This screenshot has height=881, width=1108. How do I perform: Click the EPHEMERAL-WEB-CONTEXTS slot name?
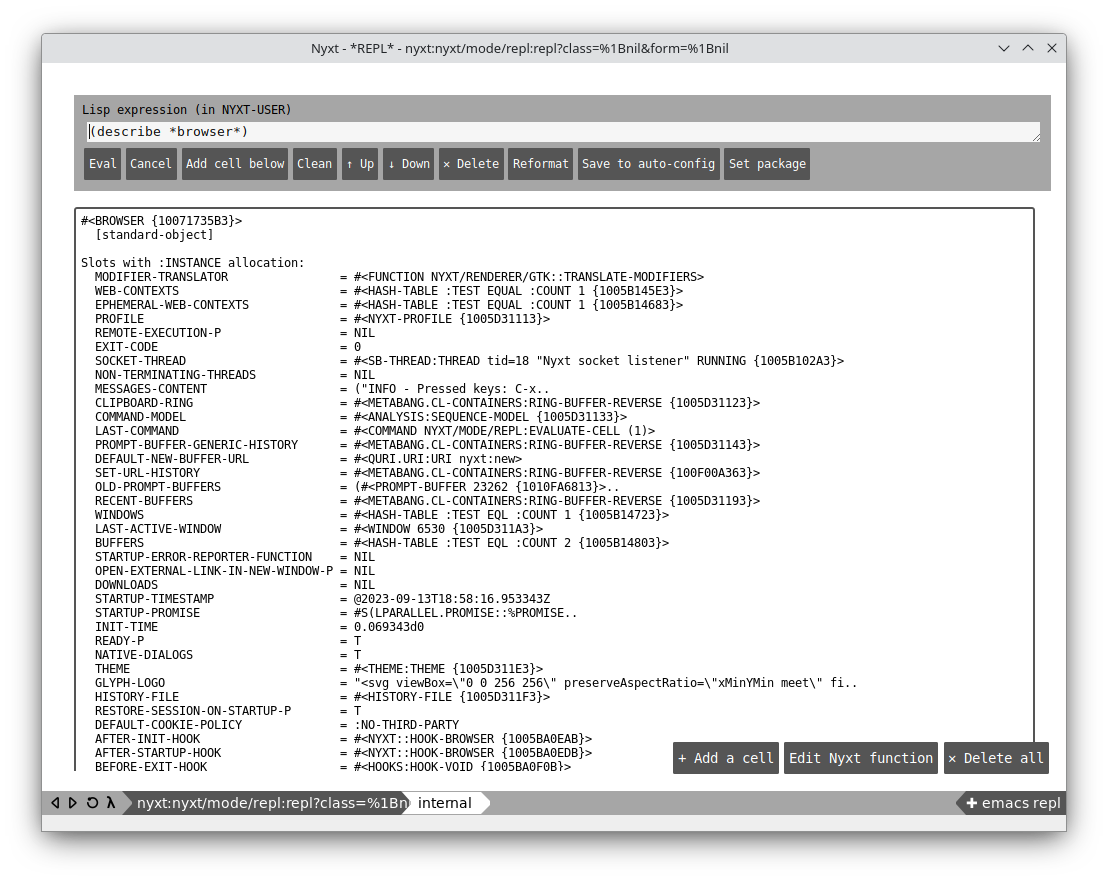[172, 305]
